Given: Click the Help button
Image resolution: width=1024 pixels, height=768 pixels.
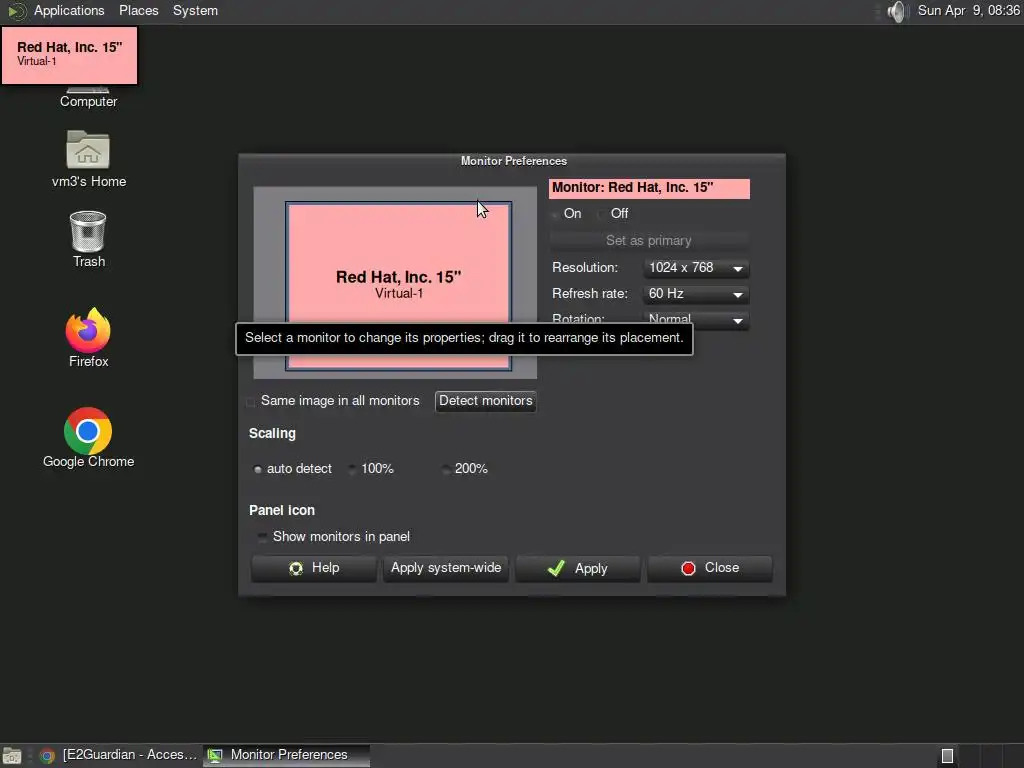Looking at the screenshot, I should [x=313, y=568].
